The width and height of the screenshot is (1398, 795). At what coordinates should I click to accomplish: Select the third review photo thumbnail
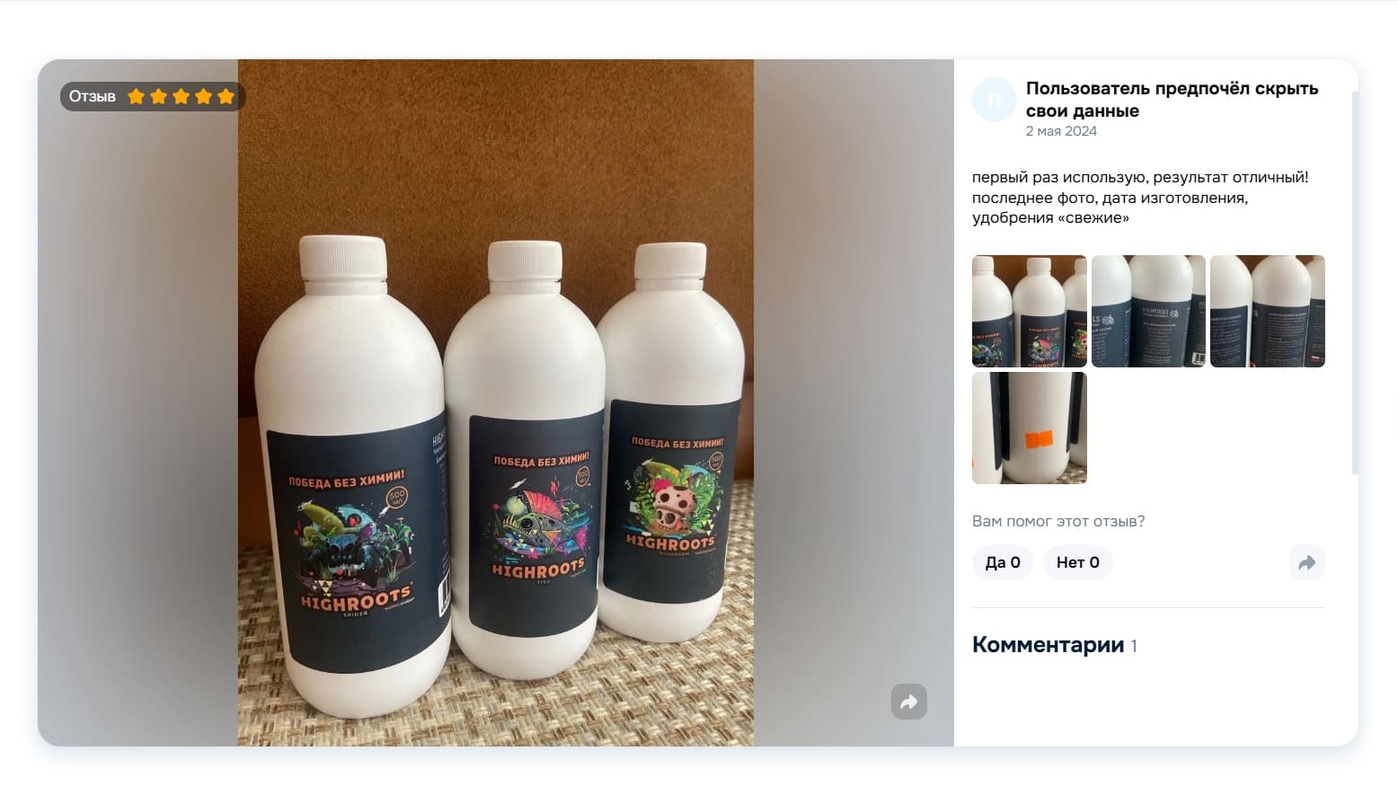[1267, 311]
